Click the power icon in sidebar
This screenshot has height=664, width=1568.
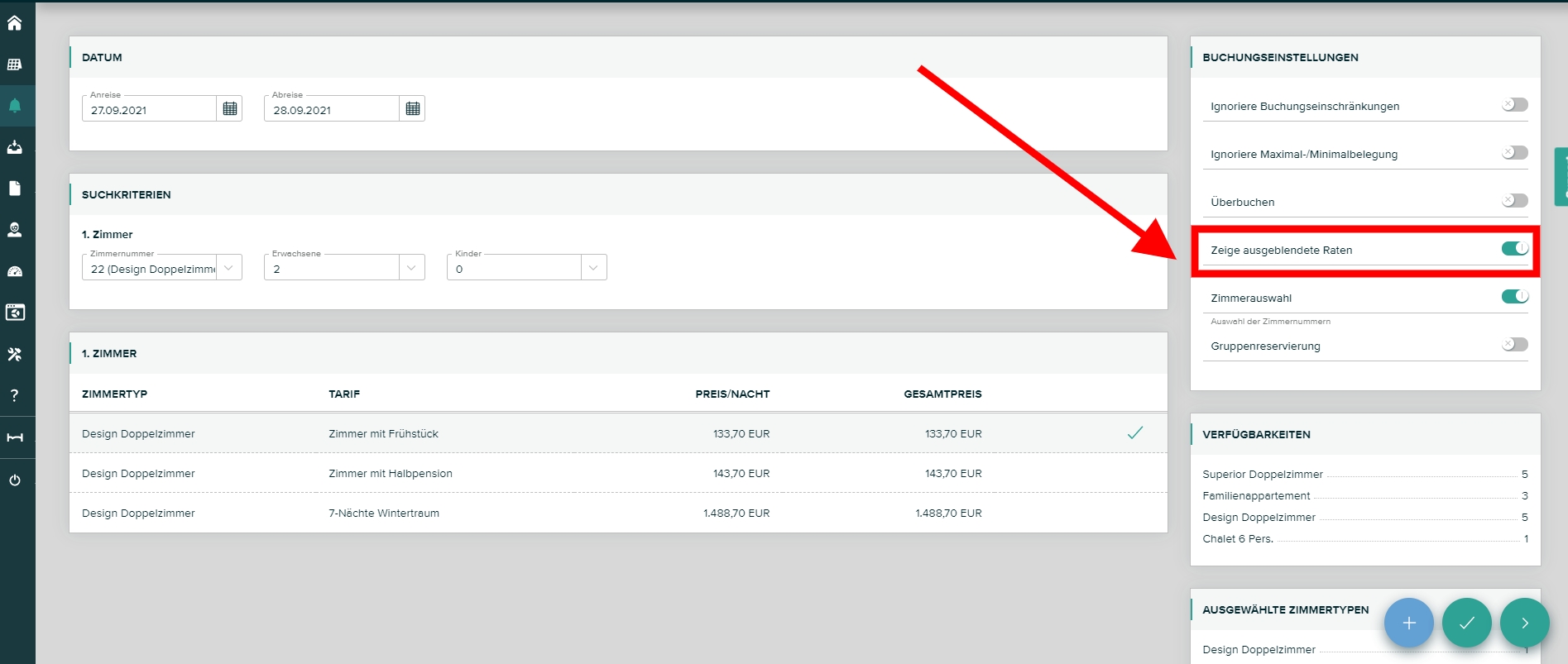[x=15, y=480]
